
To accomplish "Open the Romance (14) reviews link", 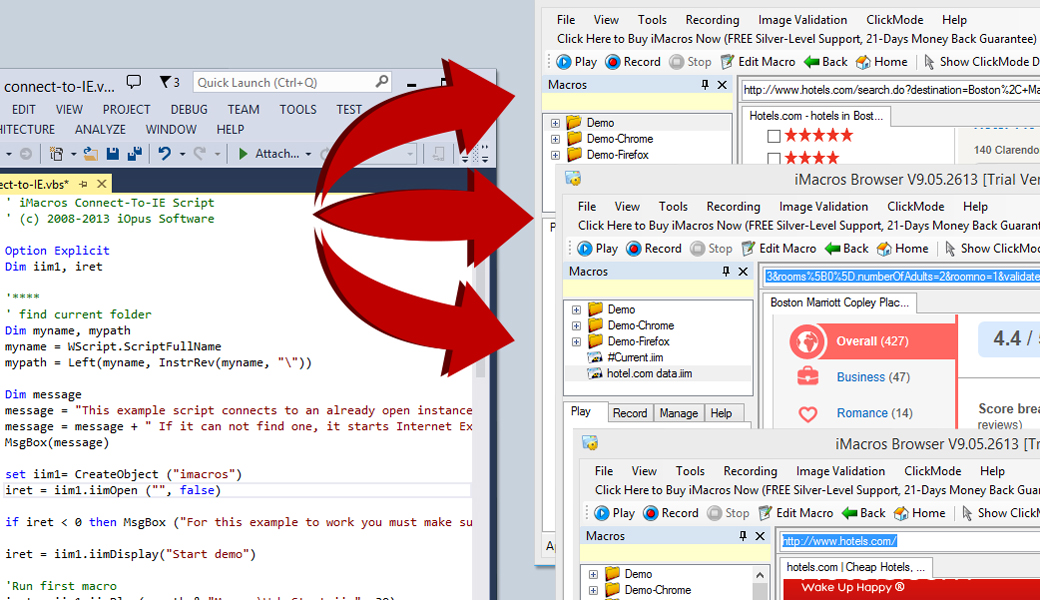I will click(874, 413).
